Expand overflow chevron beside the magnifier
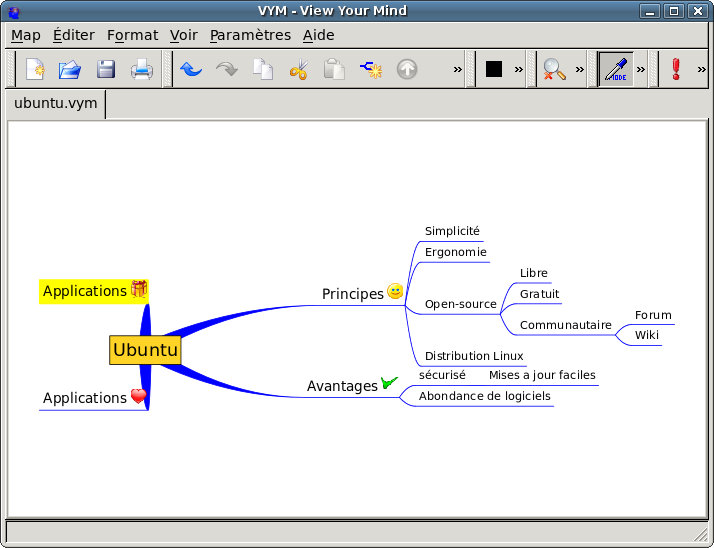 click(x=580, y=70)
